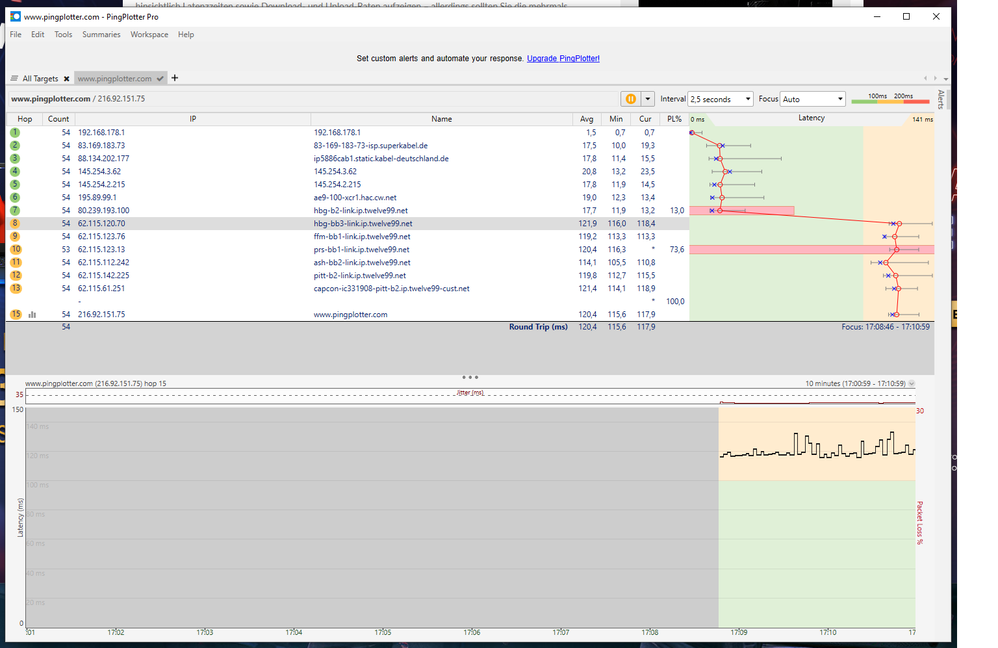Click the Latency graph column header
Screen dimensions: 998x648
(x=812, y=118)
